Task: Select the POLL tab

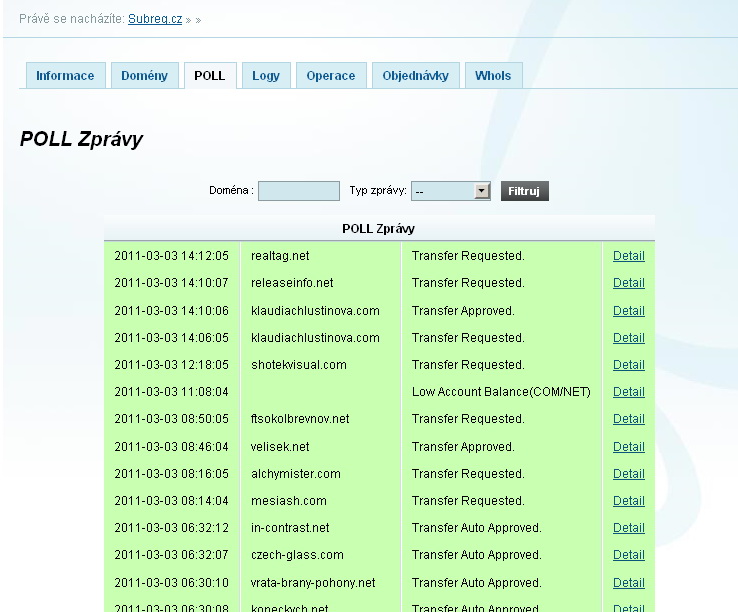Action: [210, 76]
